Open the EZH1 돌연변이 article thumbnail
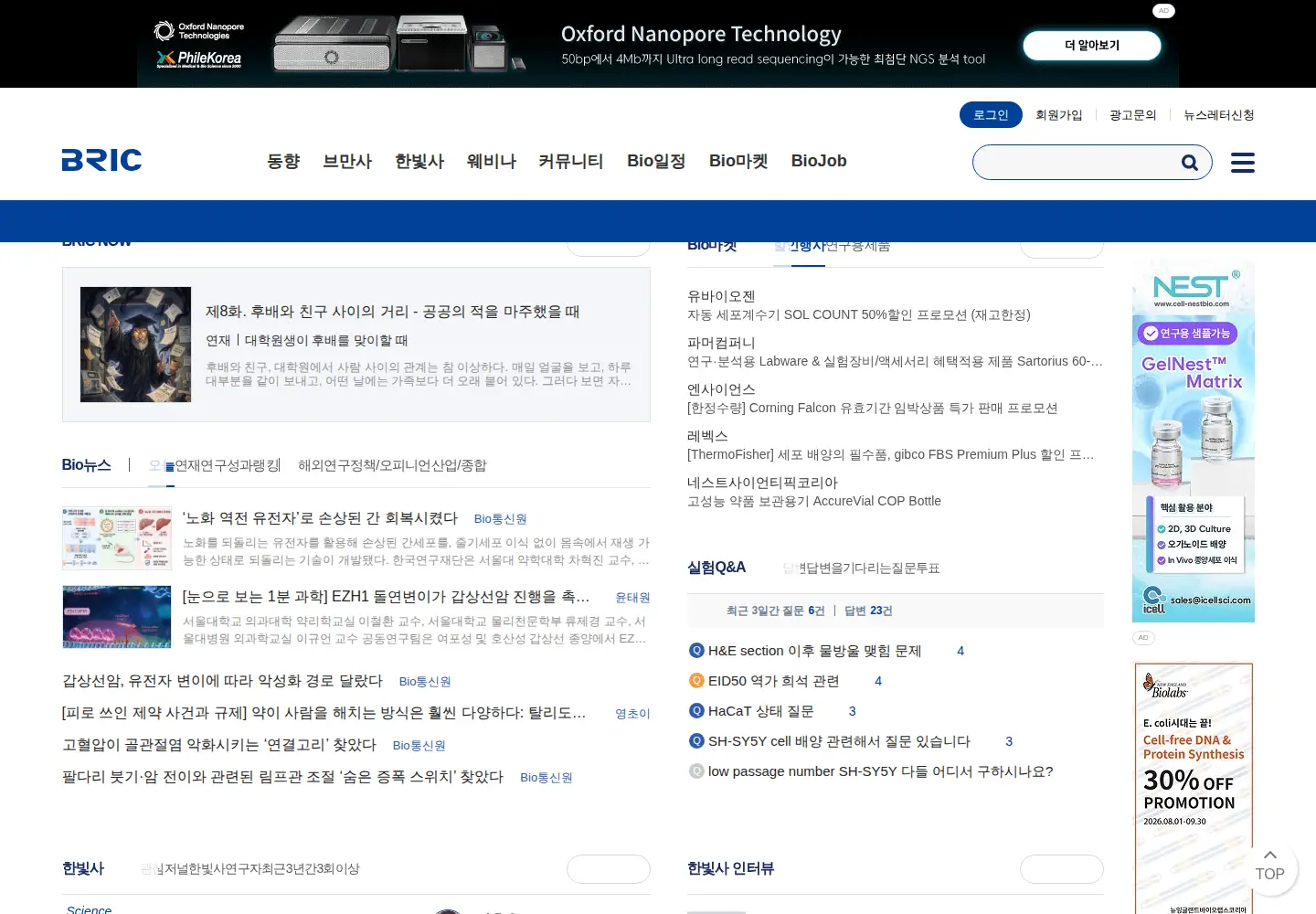The height and width of the screenshot is (914, 1316). click(x=117, y=617)
